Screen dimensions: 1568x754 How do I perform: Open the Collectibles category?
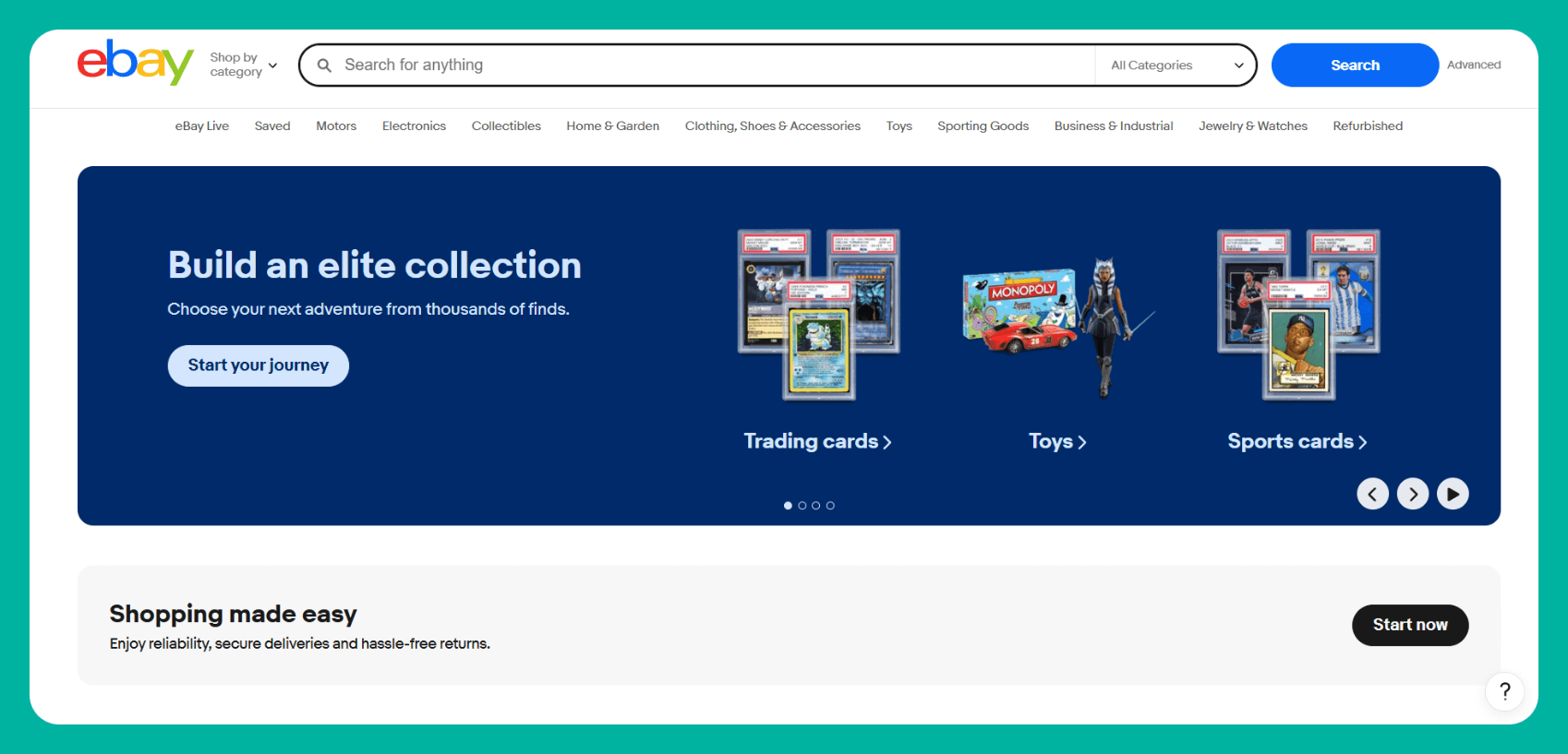506,126
